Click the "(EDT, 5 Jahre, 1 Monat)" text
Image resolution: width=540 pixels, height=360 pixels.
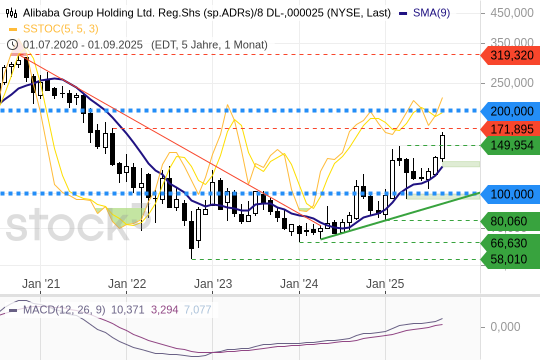click(x=209, y=45)
